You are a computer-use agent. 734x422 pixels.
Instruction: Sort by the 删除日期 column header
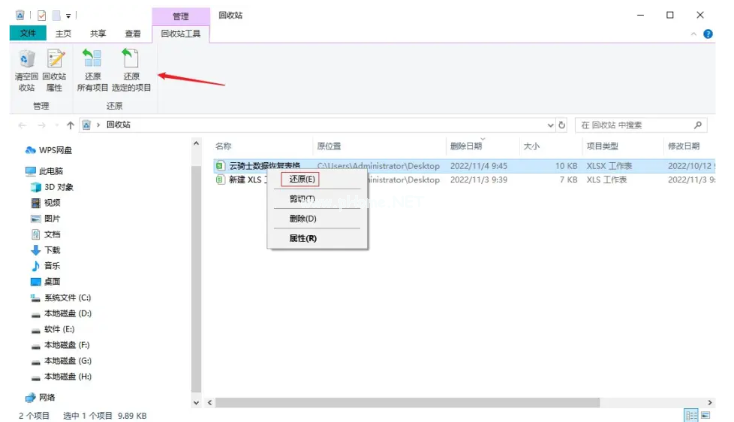(x=466, y=146)
